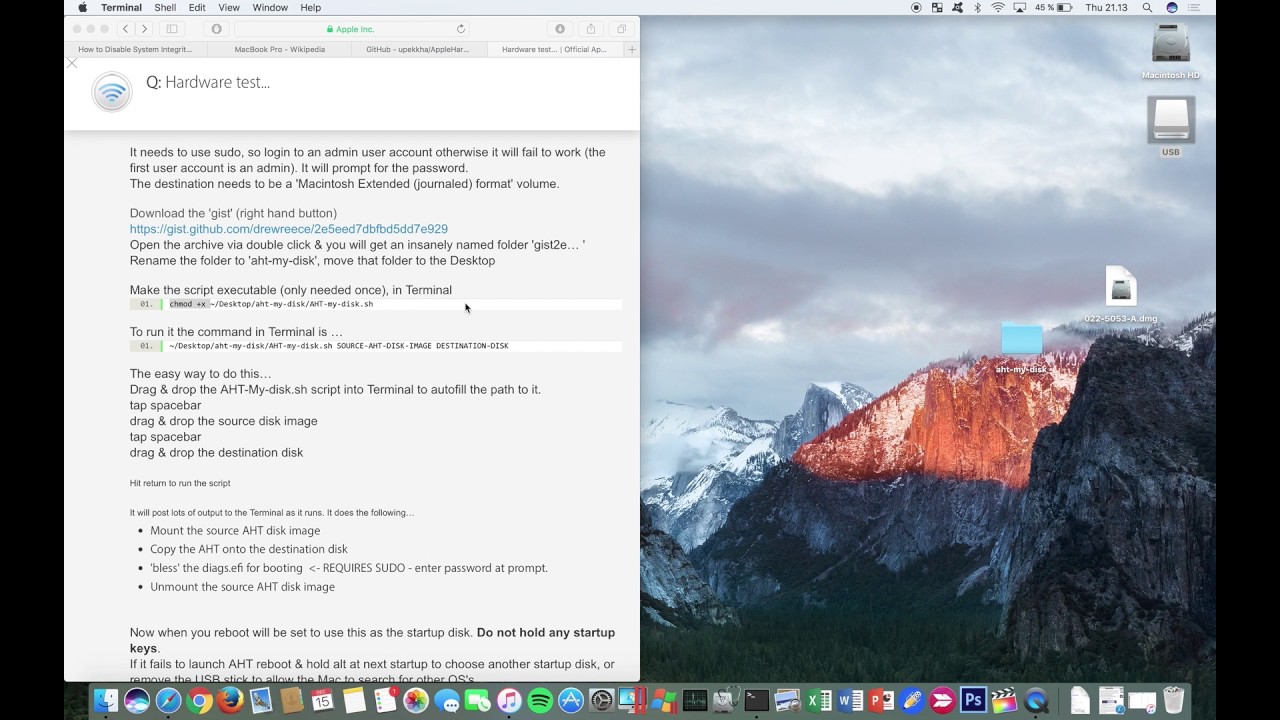Switch to MacBook Pro - Wikipedia tab
The image size is (1280, 720).
279,49
